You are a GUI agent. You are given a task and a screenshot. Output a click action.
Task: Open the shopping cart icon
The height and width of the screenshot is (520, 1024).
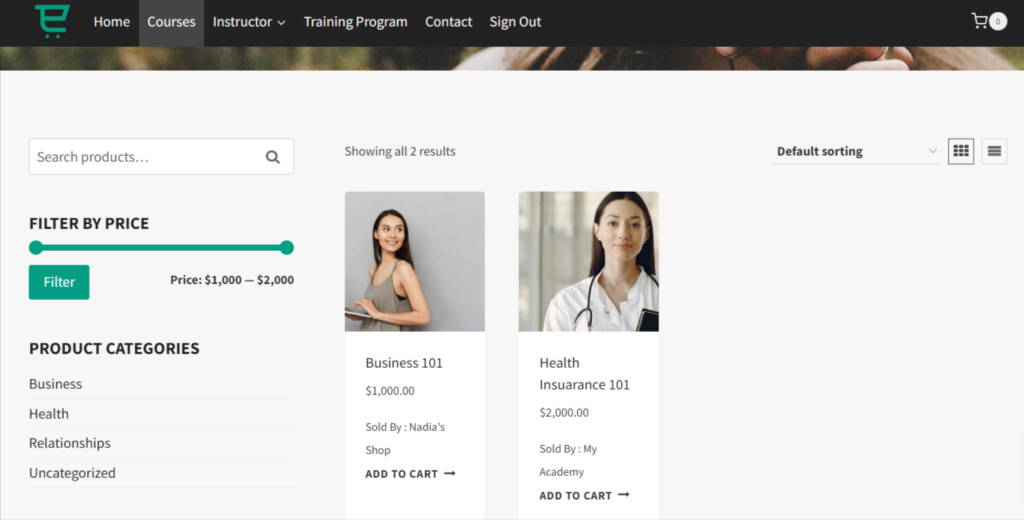click(979, 21)
